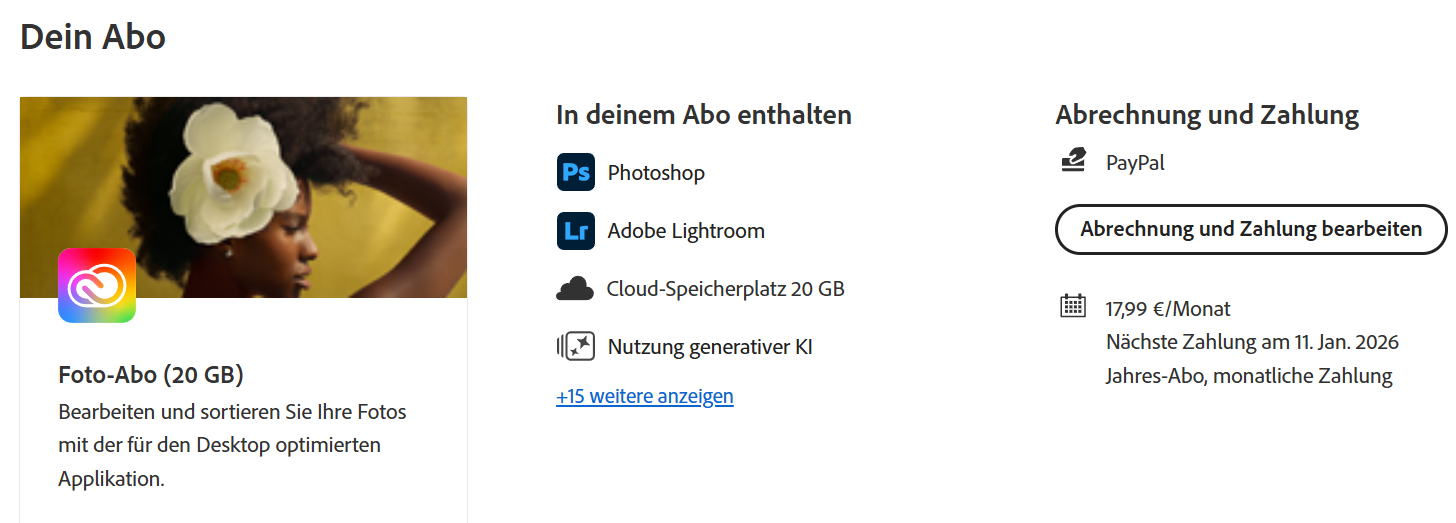Click the '17,99 €/Monat' price

1168,308
